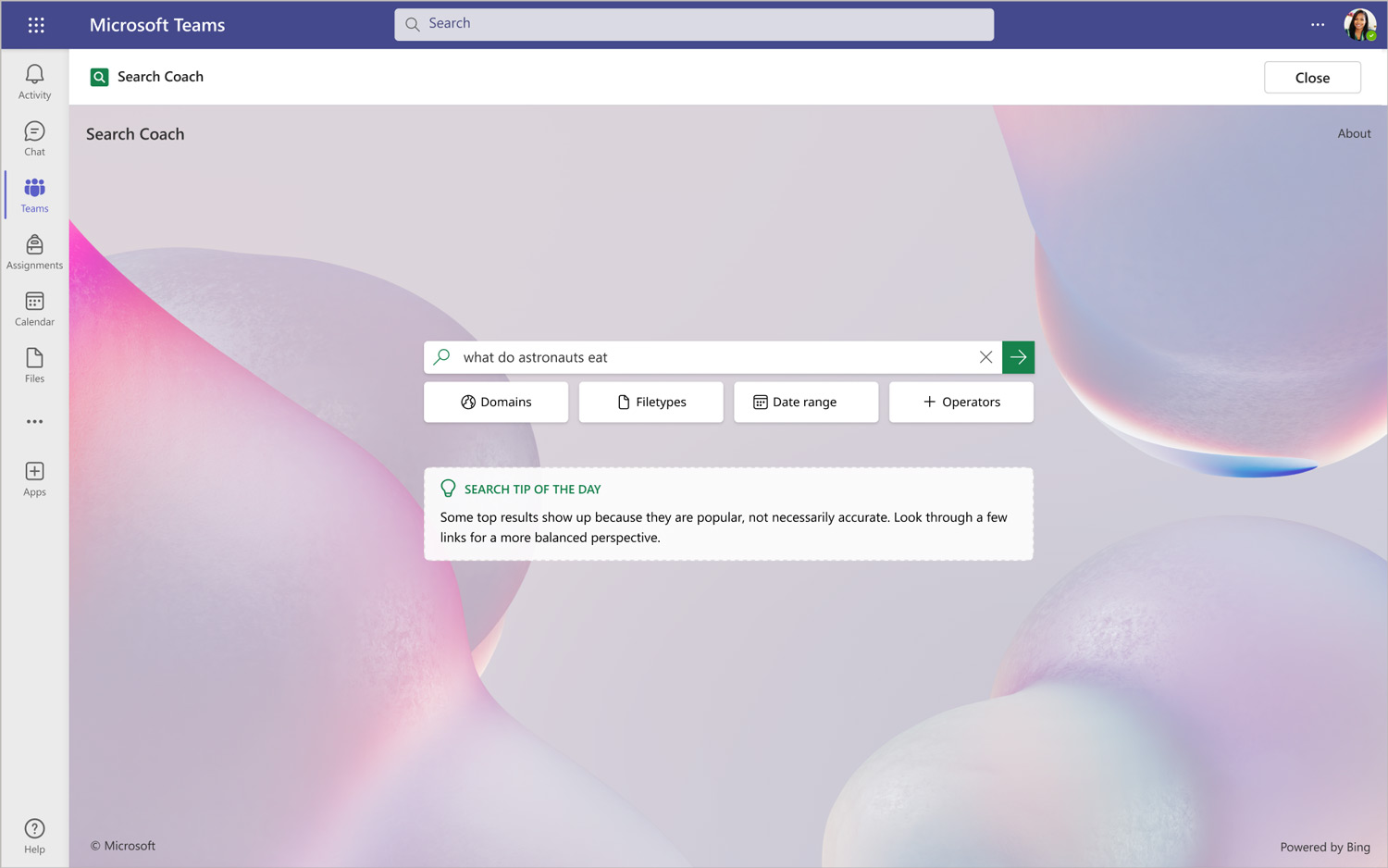The width and height of the screenshot is (1388, 868).
Task: Click into the 'what do astronauts eat' field
Action: coord(713,357)
